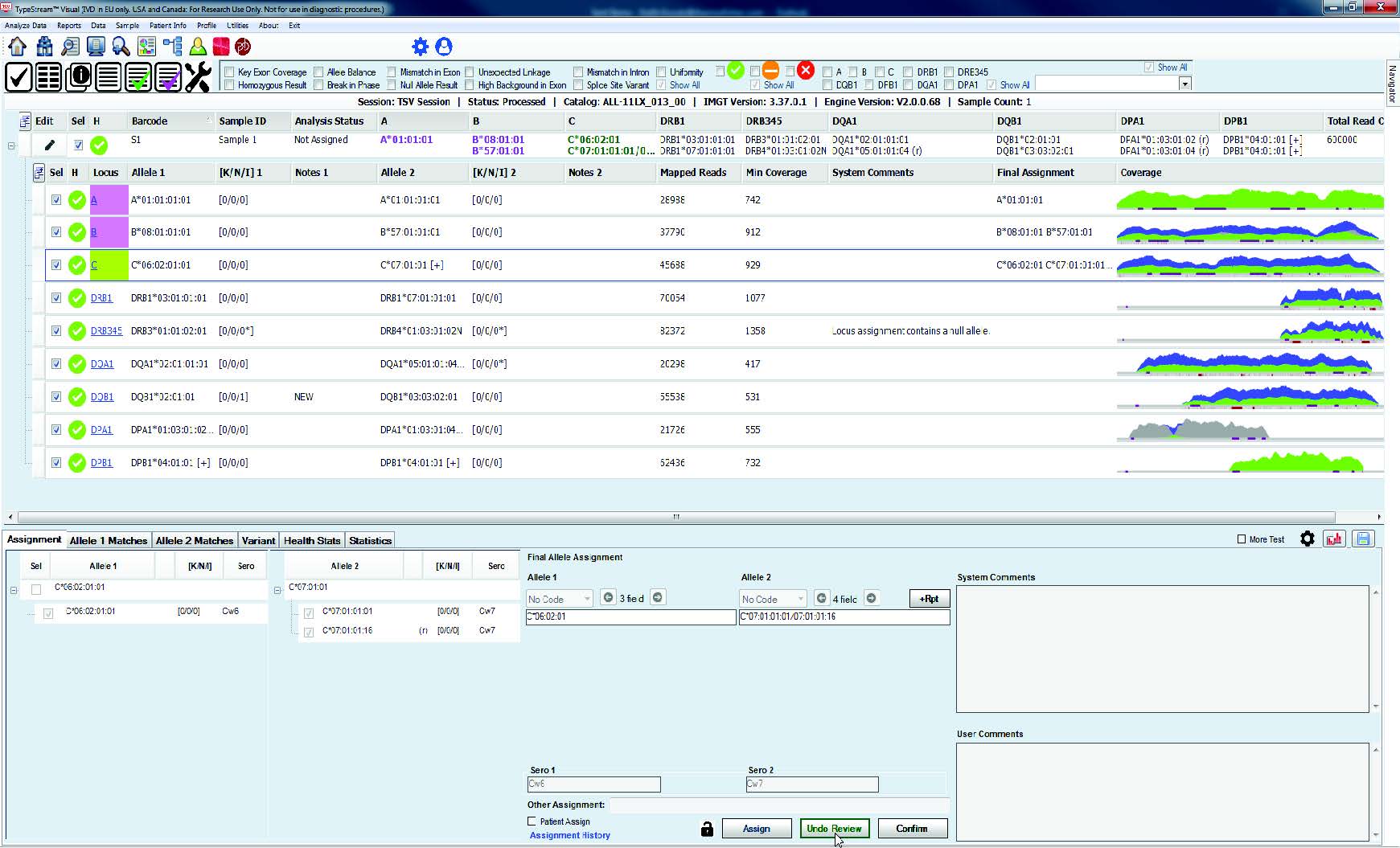The image size is (1400, 848).
Task: Click the dark red circular PD icon
Action: click(x=243, y=47)
